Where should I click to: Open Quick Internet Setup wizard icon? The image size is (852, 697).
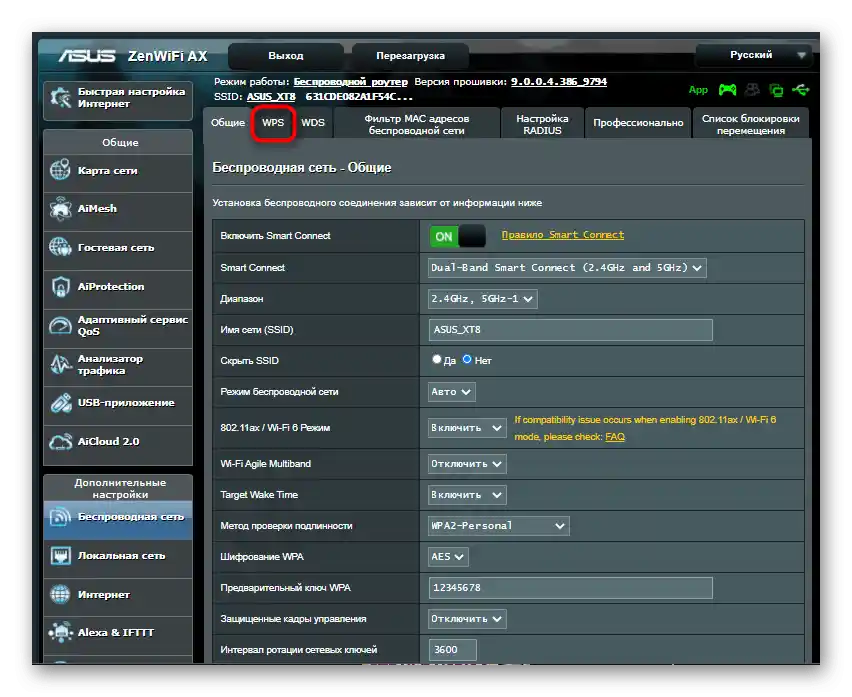[60, 97]
